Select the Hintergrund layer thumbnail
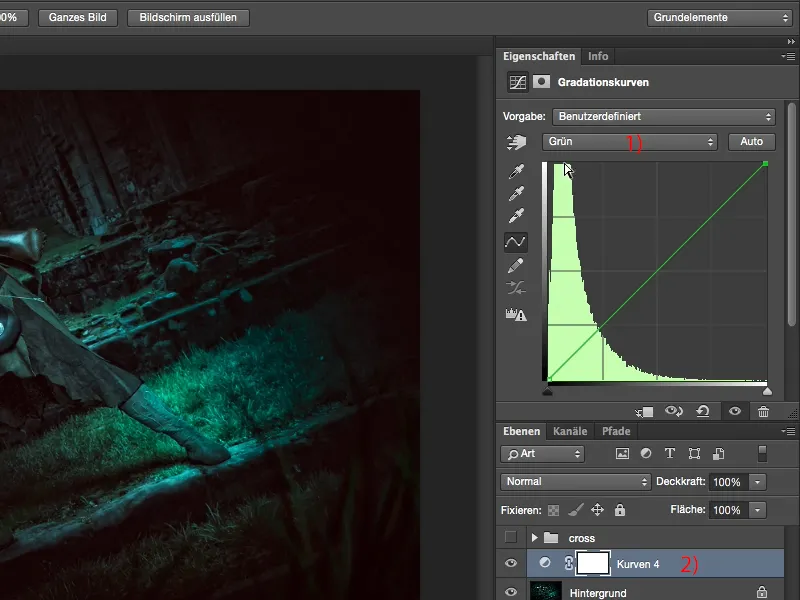Image resolution: width=800 pixels, height=600 pixels. click(x=545, y=592)
